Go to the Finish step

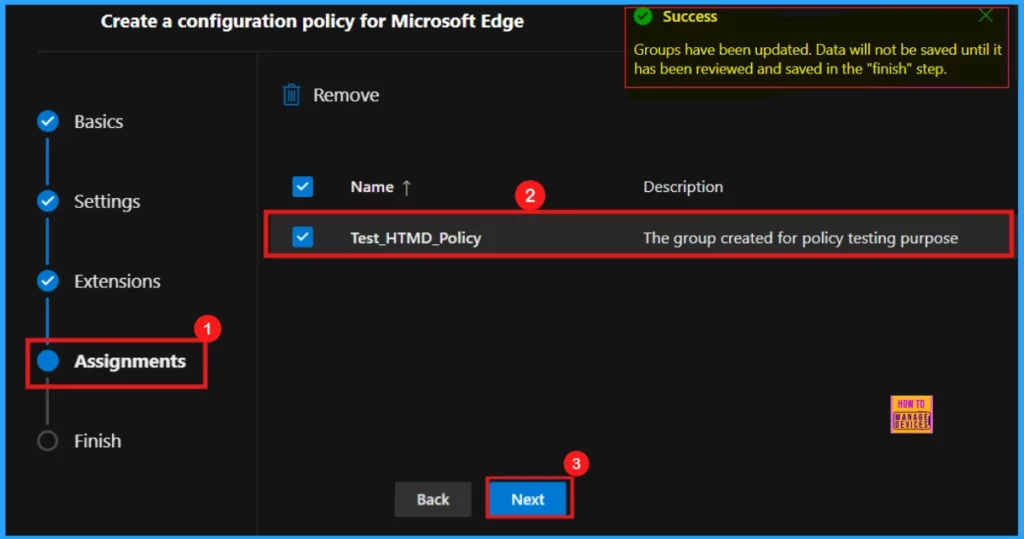(98, 441)
